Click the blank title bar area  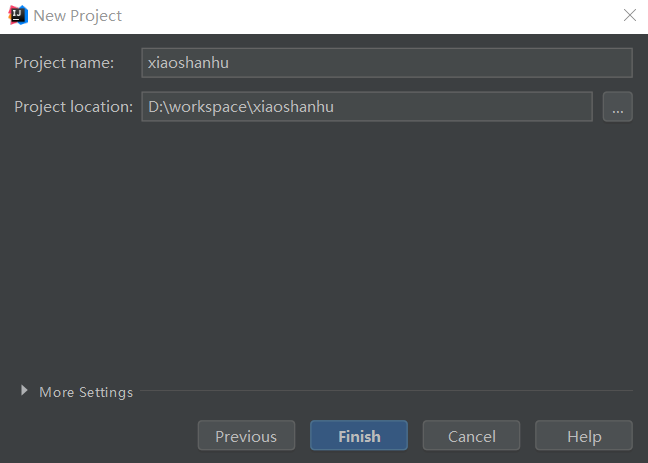[x=370, y=15]
